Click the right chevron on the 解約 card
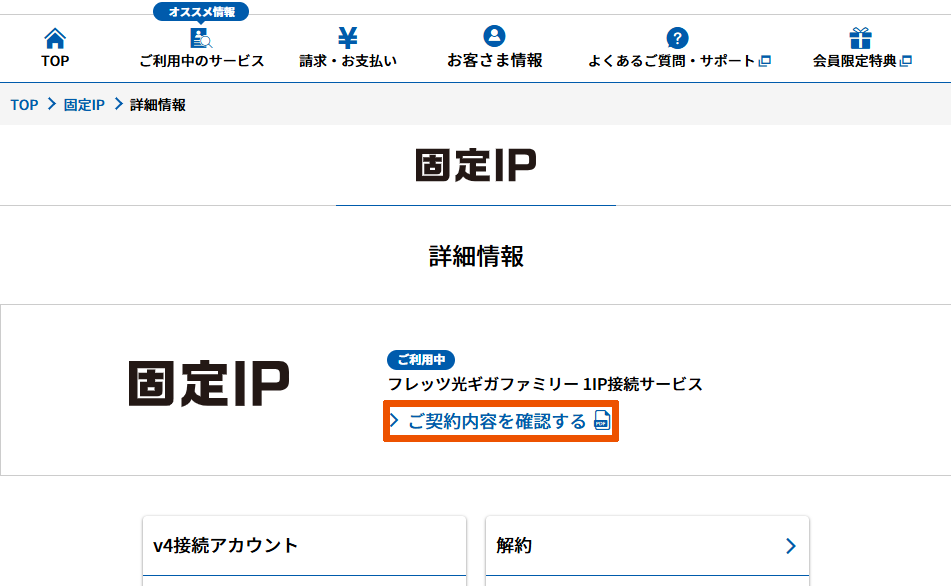 click(x=790, y=546)
